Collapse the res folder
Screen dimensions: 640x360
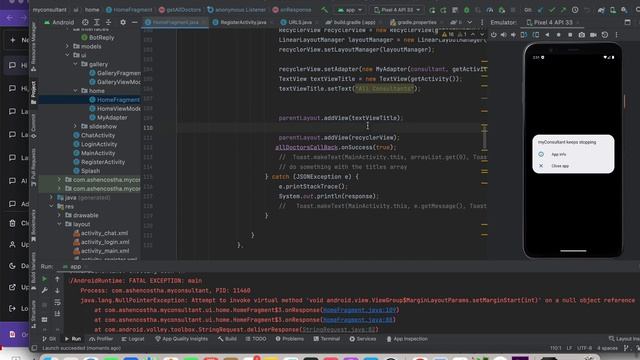tap(51, 206)
